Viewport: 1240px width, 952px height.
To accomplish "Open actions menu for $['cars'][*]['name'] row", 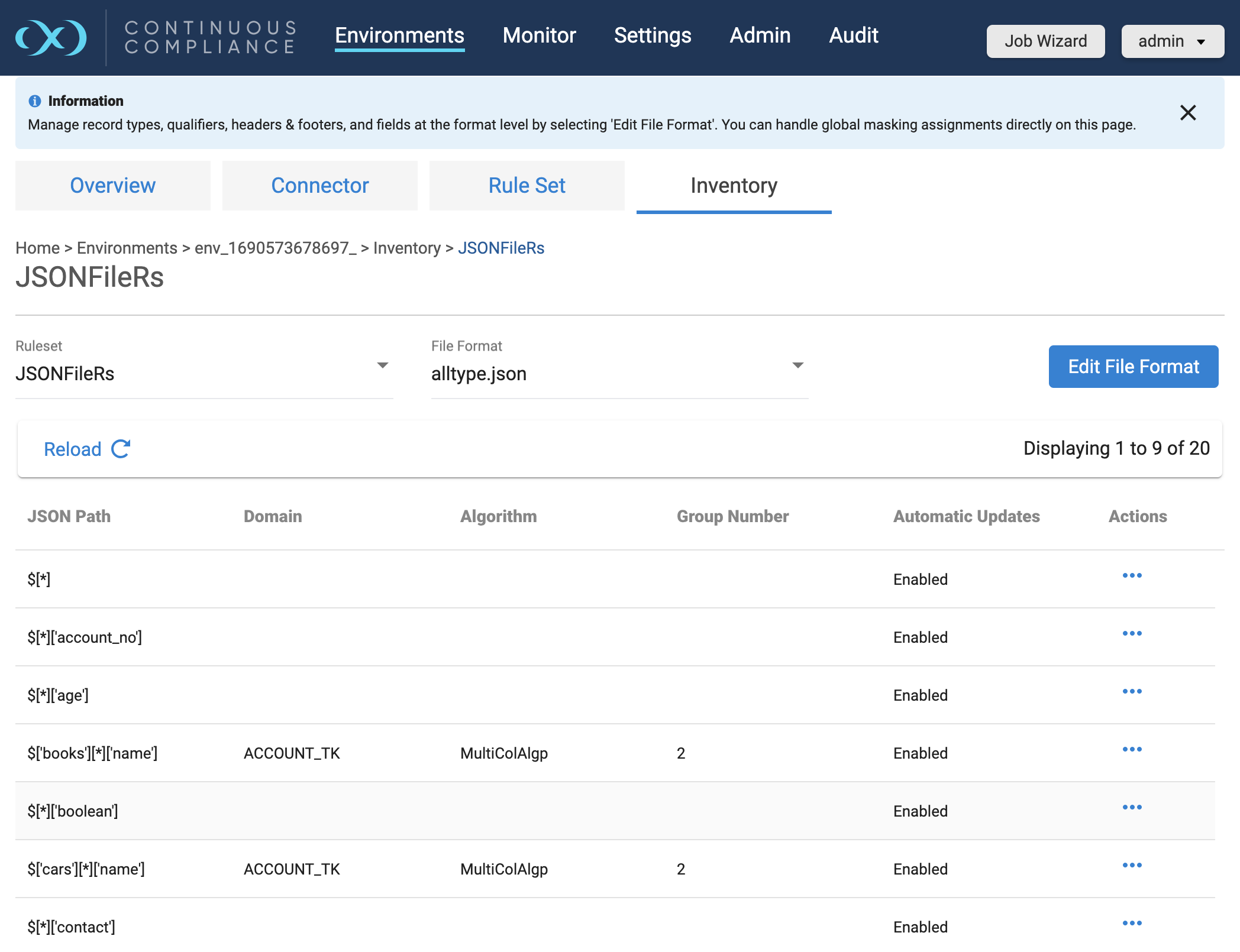I will coord(1132,866).
